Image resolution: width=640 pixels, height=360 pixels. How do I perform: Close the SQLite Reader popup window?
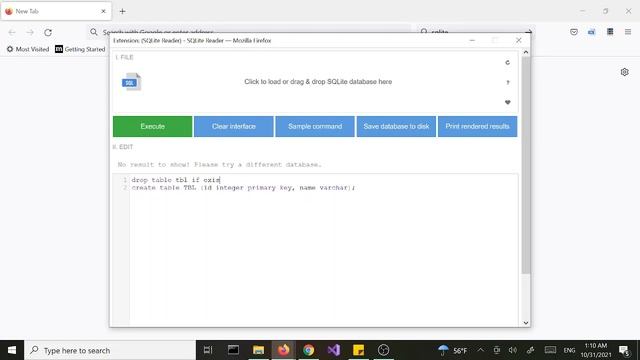click(x=518, y=40)
